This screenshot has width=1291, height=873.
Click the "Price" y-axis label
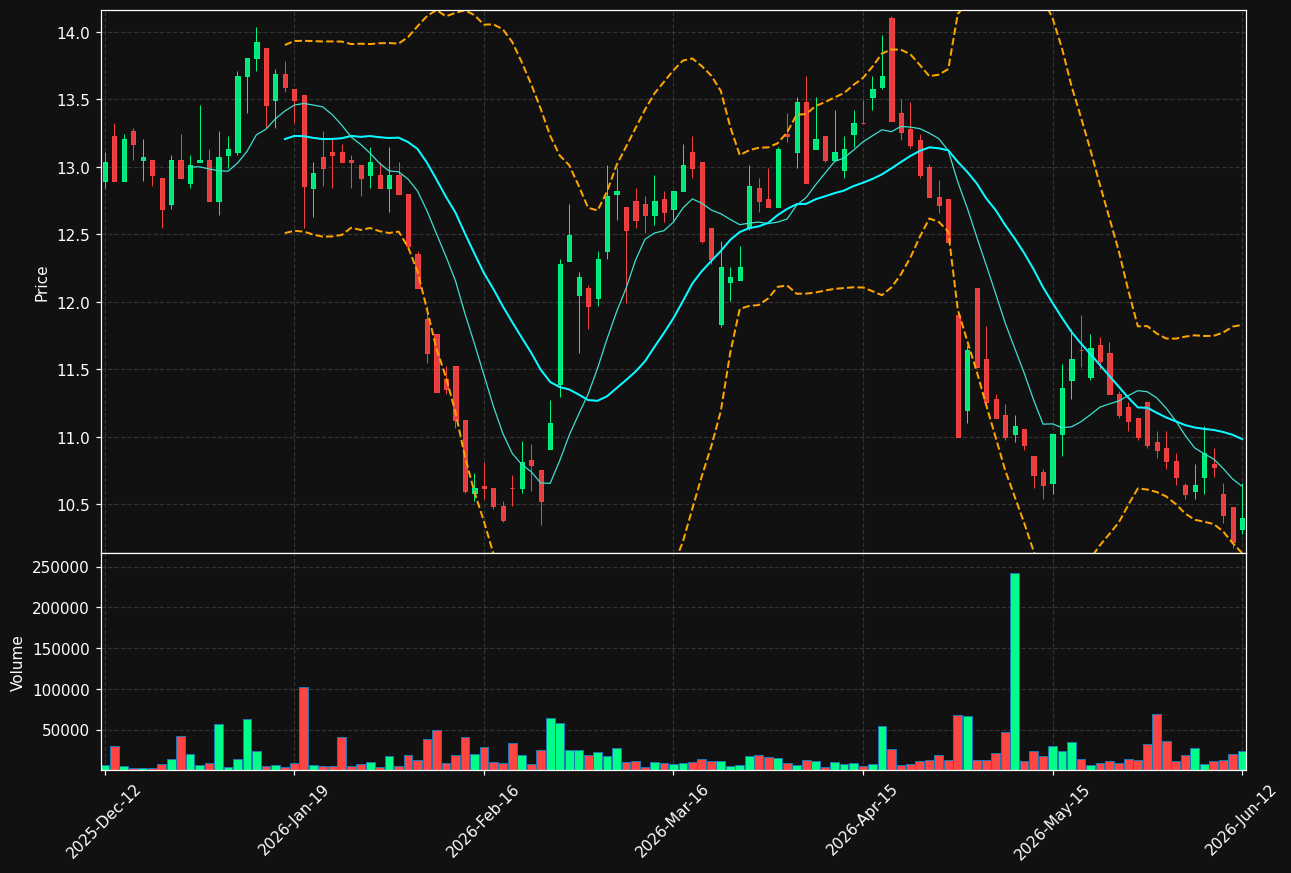pyautogui.click(x=42, y=283)
